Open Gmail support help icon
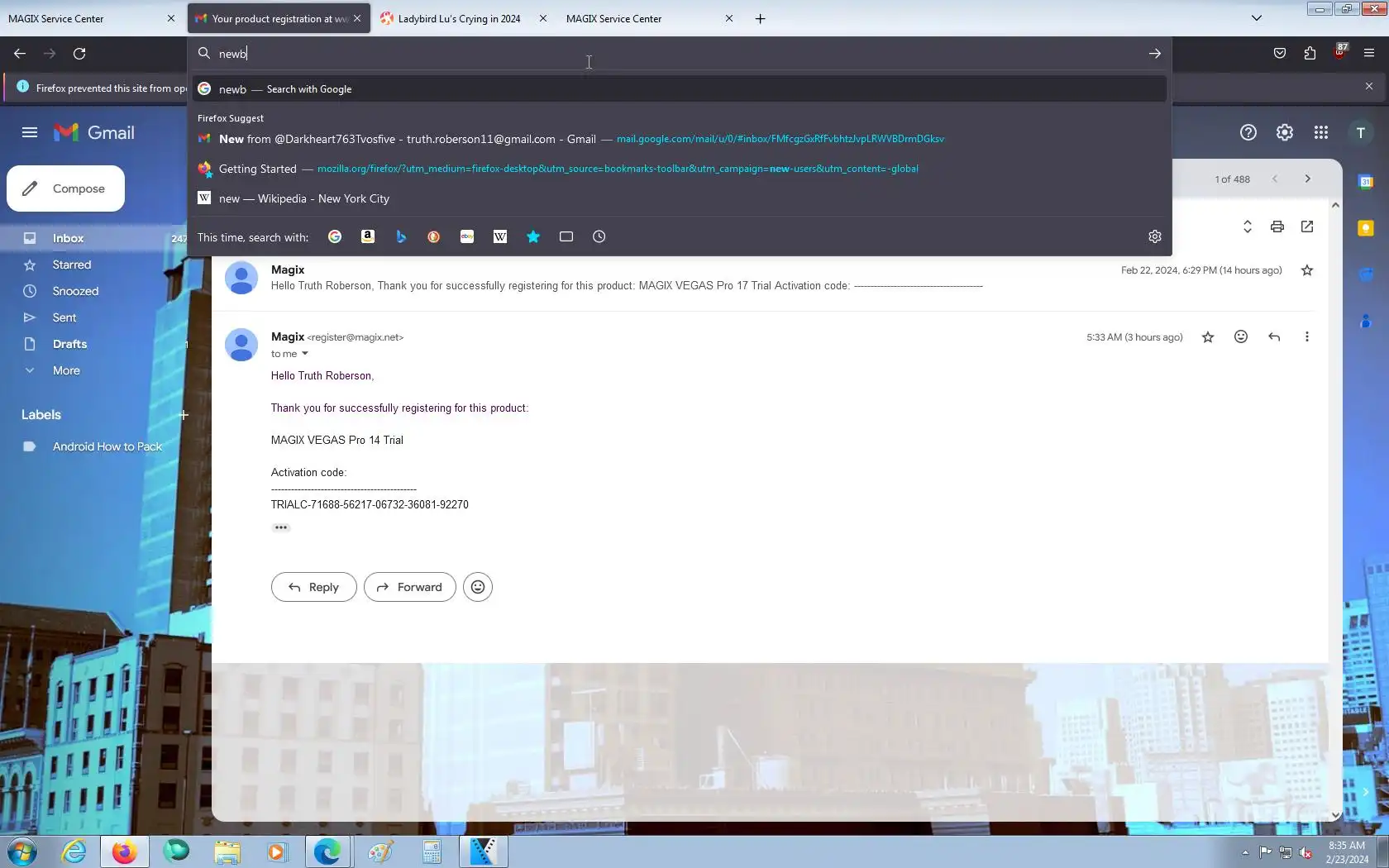The image size is (1389, 868). pos(1248,132)
